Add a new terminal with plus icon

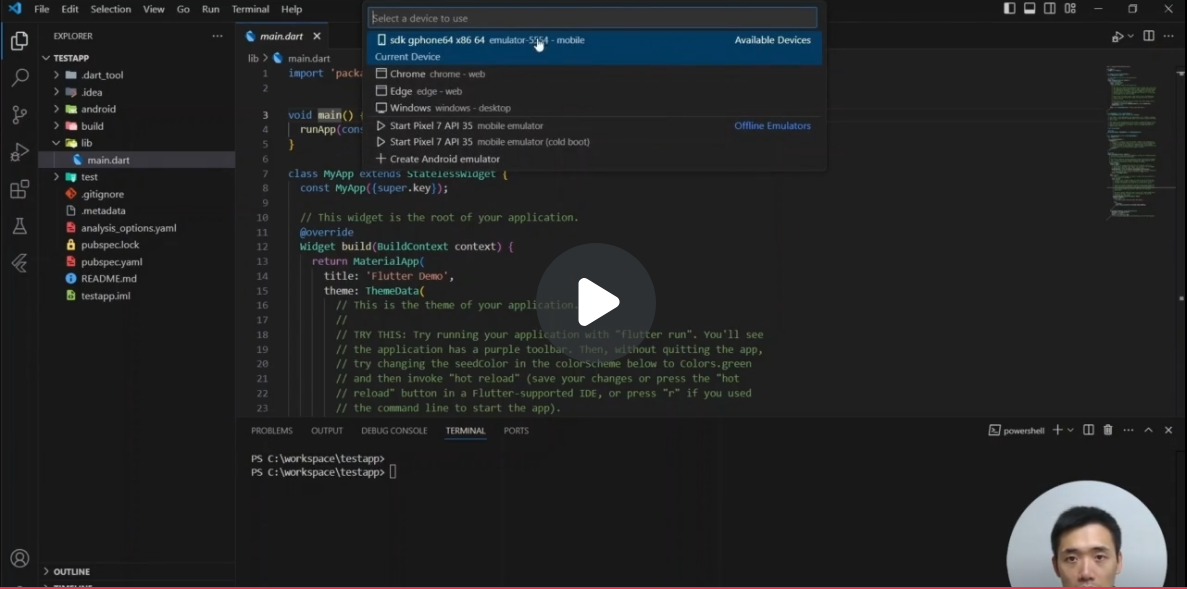tap(1058, 430)
